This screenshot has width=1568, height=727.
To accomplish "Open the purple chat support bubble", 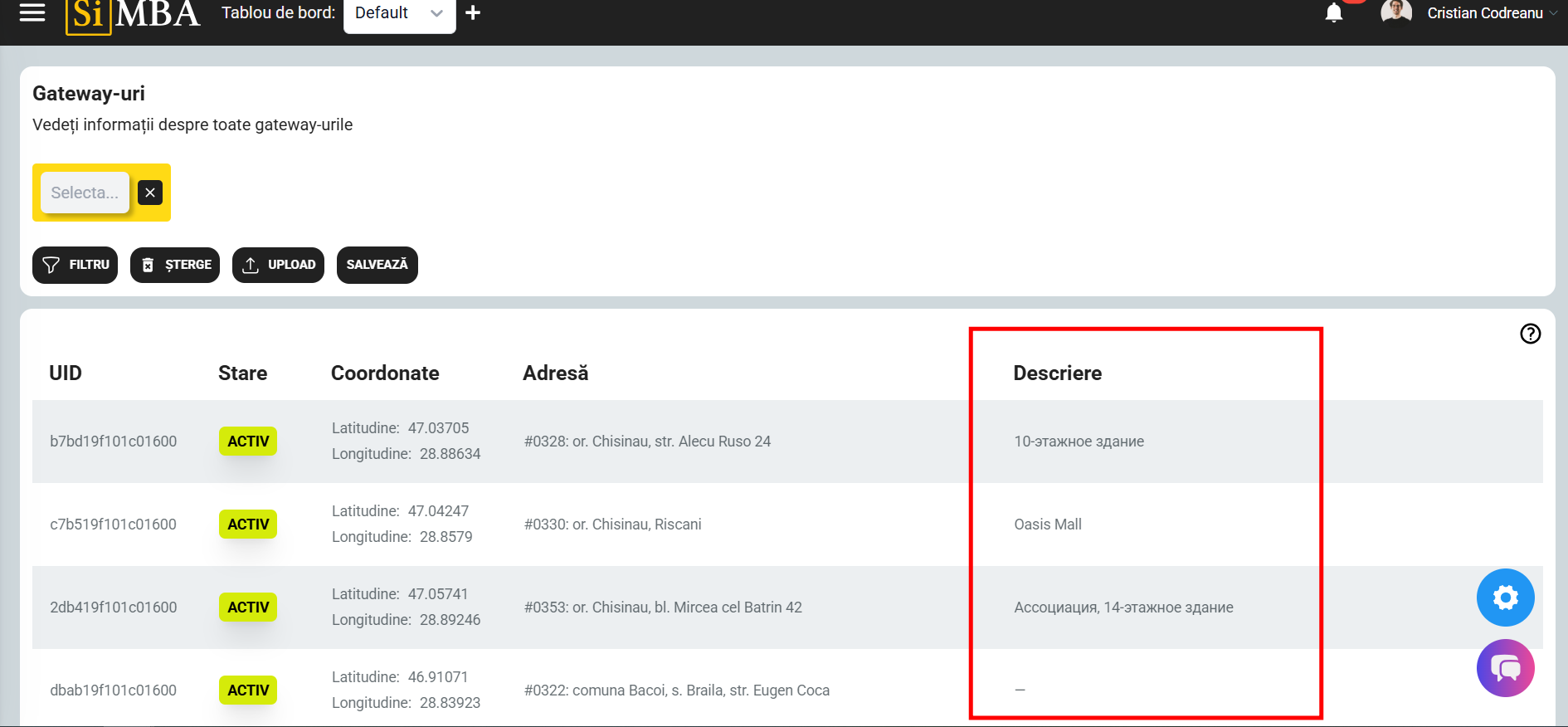I will click(x=1505, y=668).
